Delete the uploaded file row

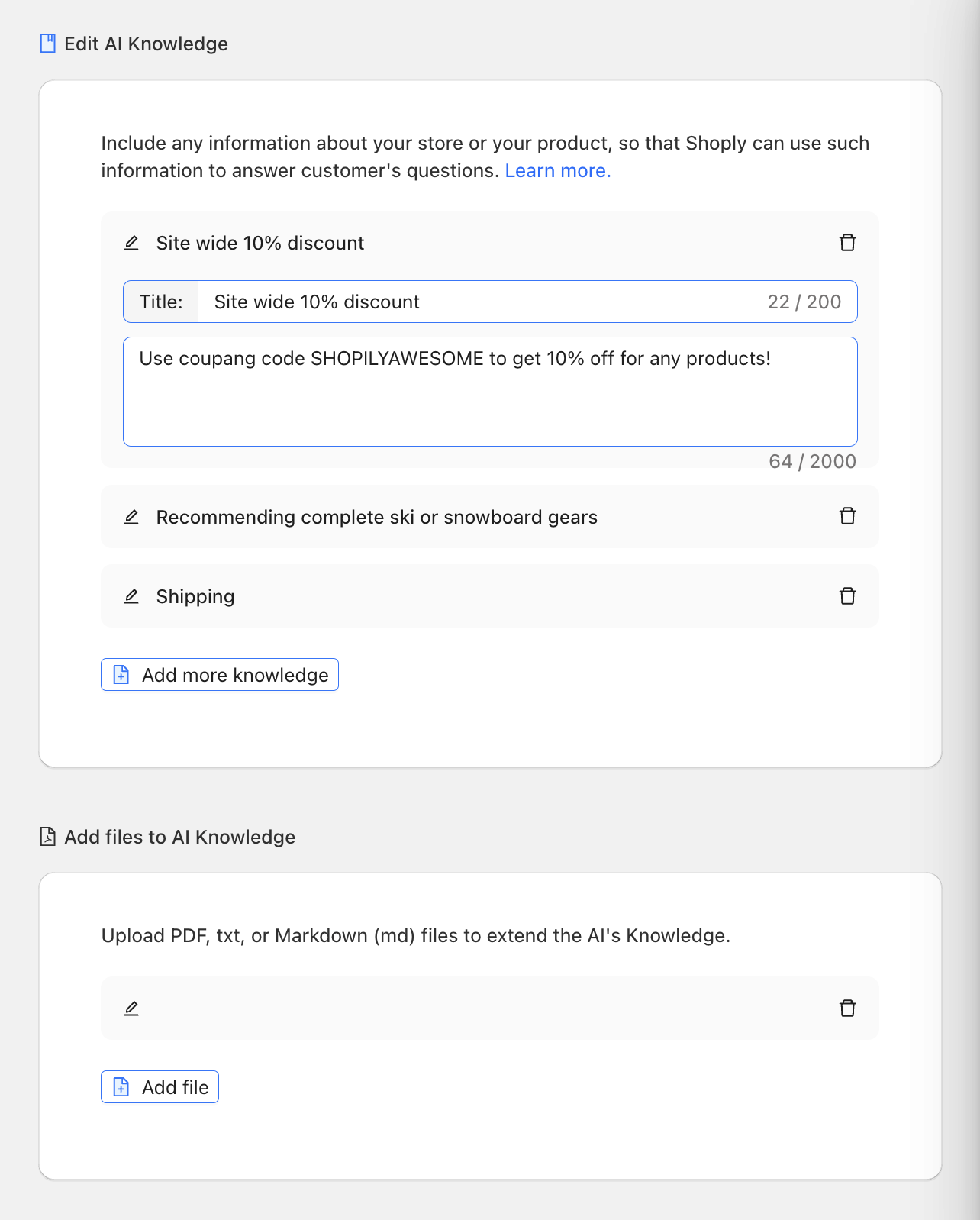tap(847, 1008)
